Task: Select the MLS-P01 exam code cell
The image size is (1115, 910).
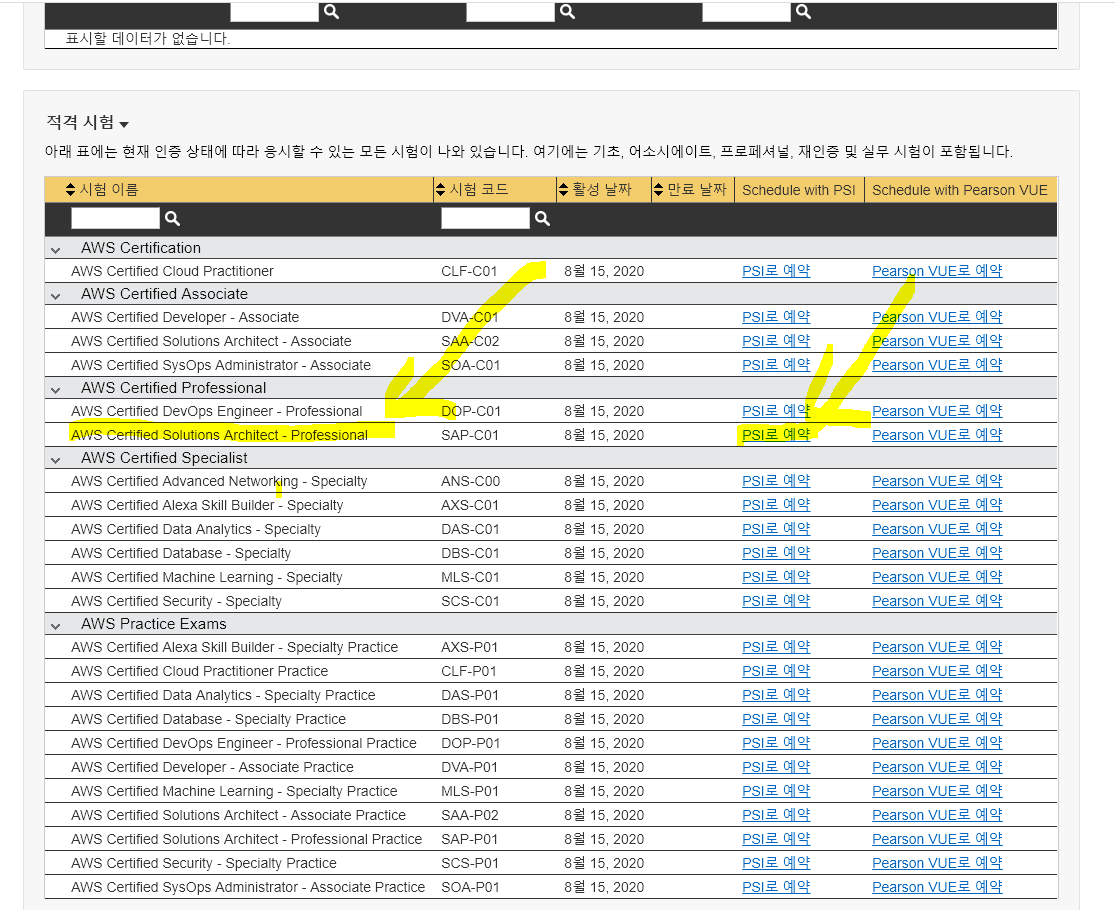Action: (469, 791)
